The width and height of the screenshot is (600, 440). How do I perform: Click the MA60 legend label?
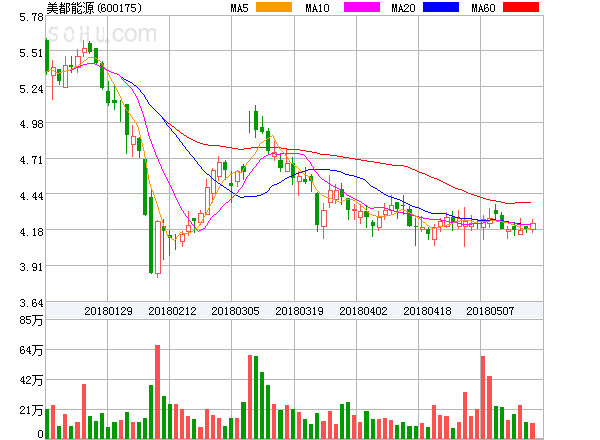coord(483,8)
